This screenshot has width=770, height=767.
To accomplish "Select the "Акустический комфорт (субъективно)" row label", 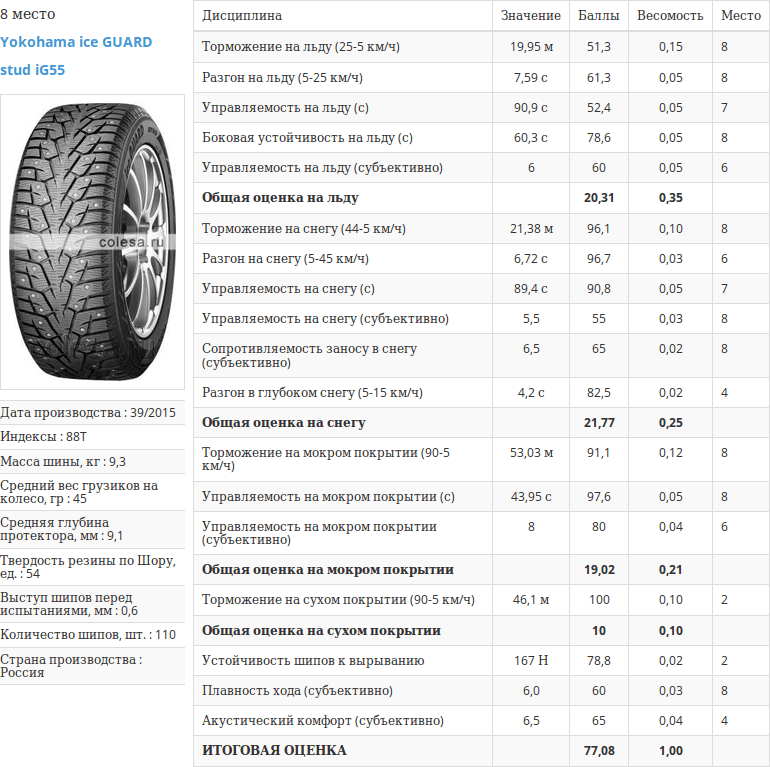I will (322, 721).
